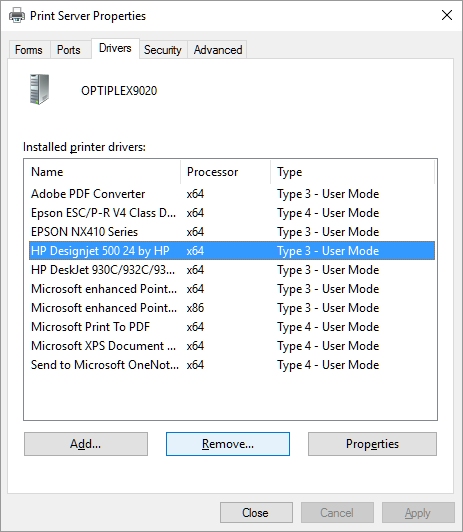Select the Adobe PDF Converter driver
Image resolution: width=463 pixels, height=532 pixels.
232,194
